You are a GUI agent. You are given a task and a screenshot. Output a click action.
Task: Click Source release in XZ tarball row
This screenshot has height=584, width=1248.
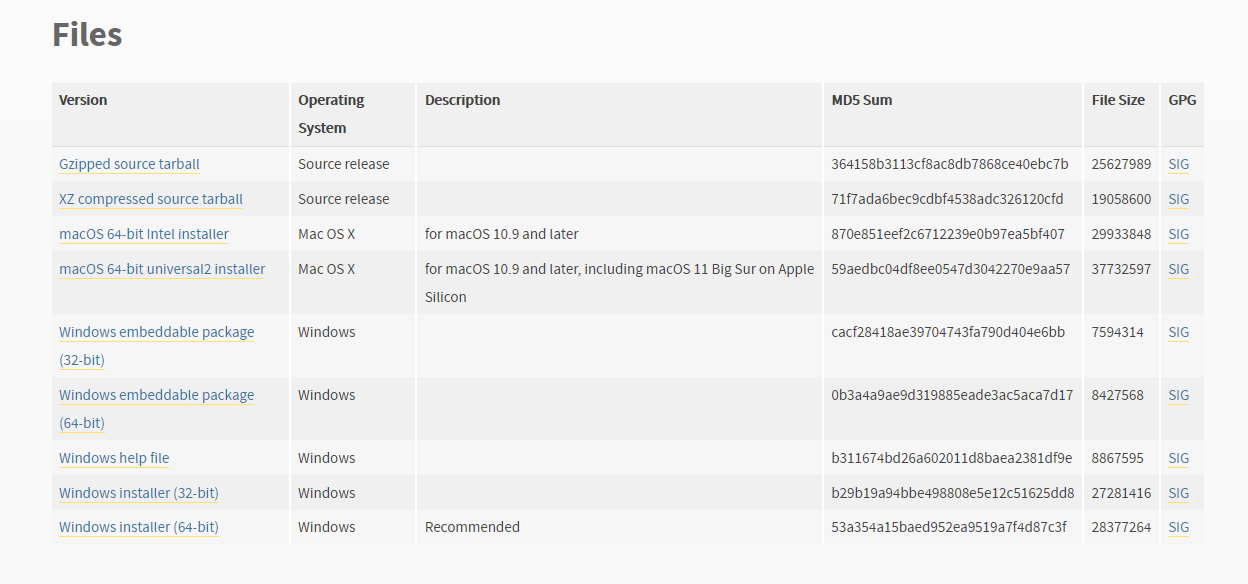pos(344,199)
